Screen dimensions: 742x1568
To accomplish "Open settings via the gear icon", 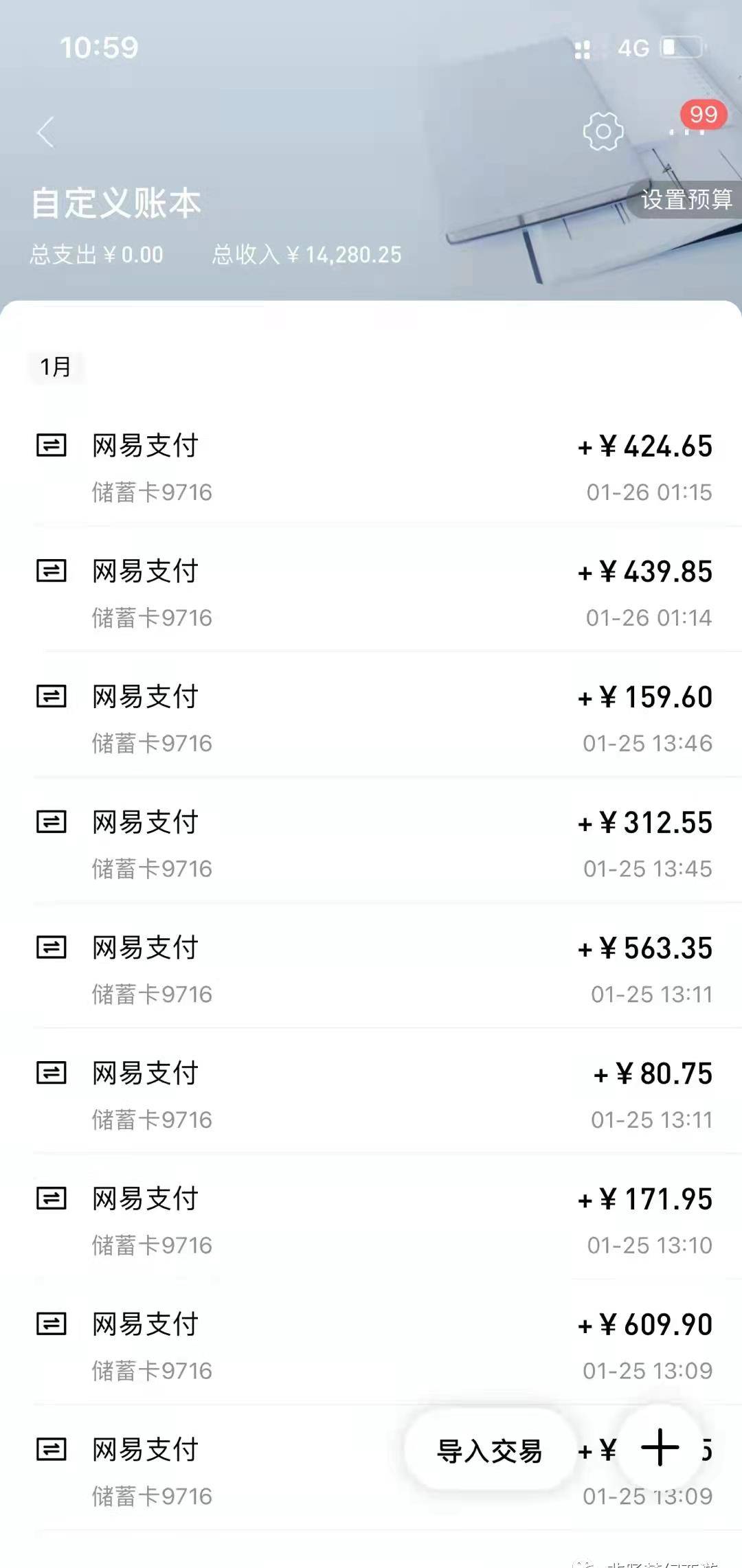I will pos(603,131).
